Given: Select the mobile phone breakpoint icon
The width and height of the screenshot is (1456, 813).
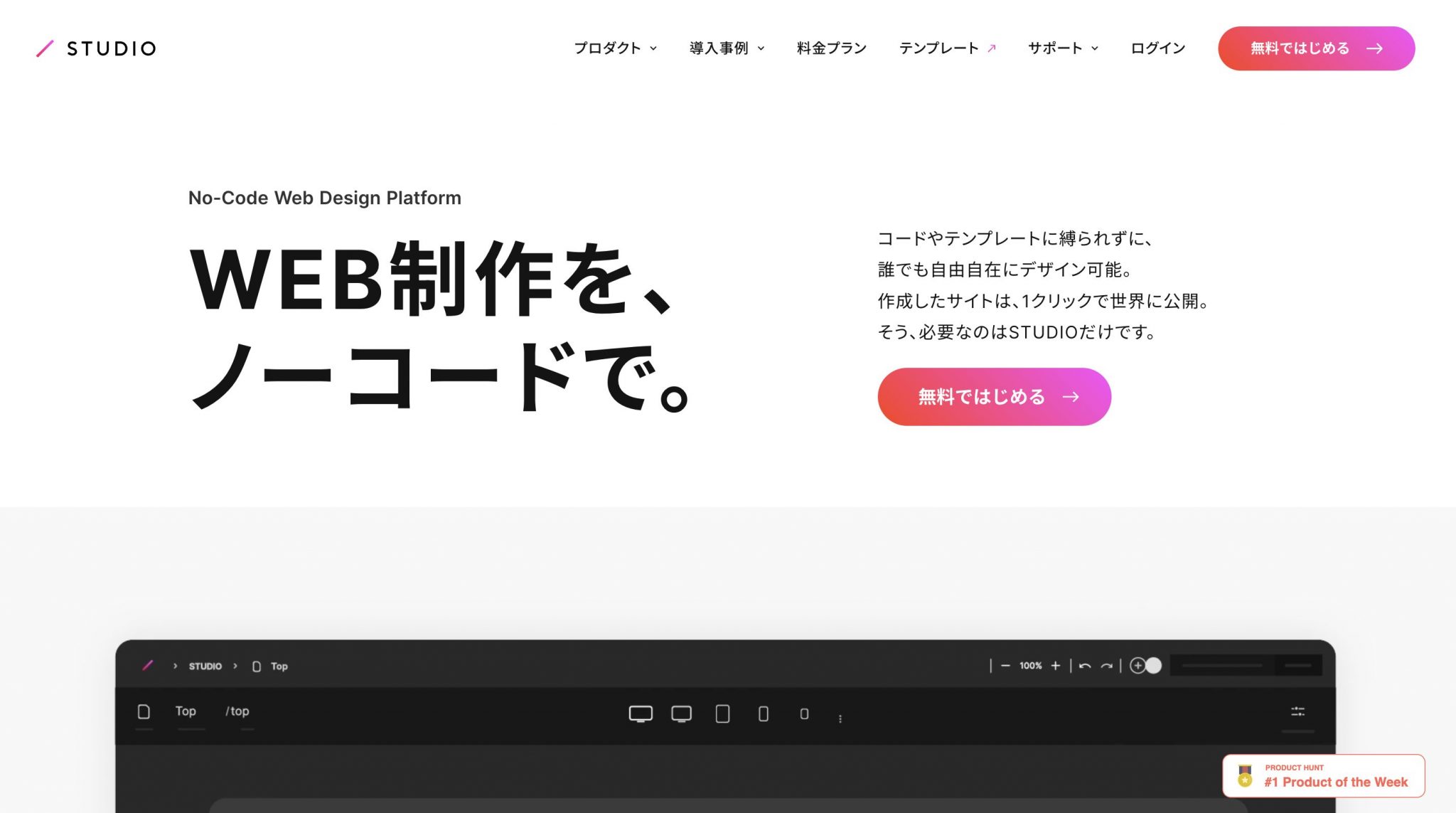Looking at the screenshot, I should click(763, 716).
